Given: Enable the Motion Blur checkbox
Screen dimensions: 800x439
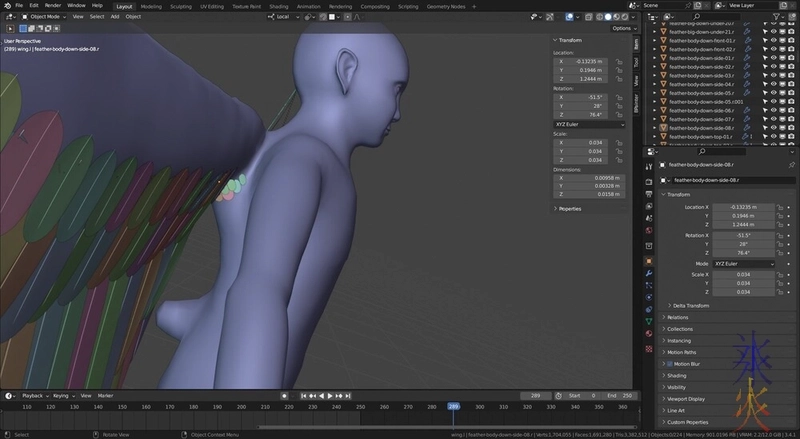Looking at the screenshot, I should coord(669,364).
